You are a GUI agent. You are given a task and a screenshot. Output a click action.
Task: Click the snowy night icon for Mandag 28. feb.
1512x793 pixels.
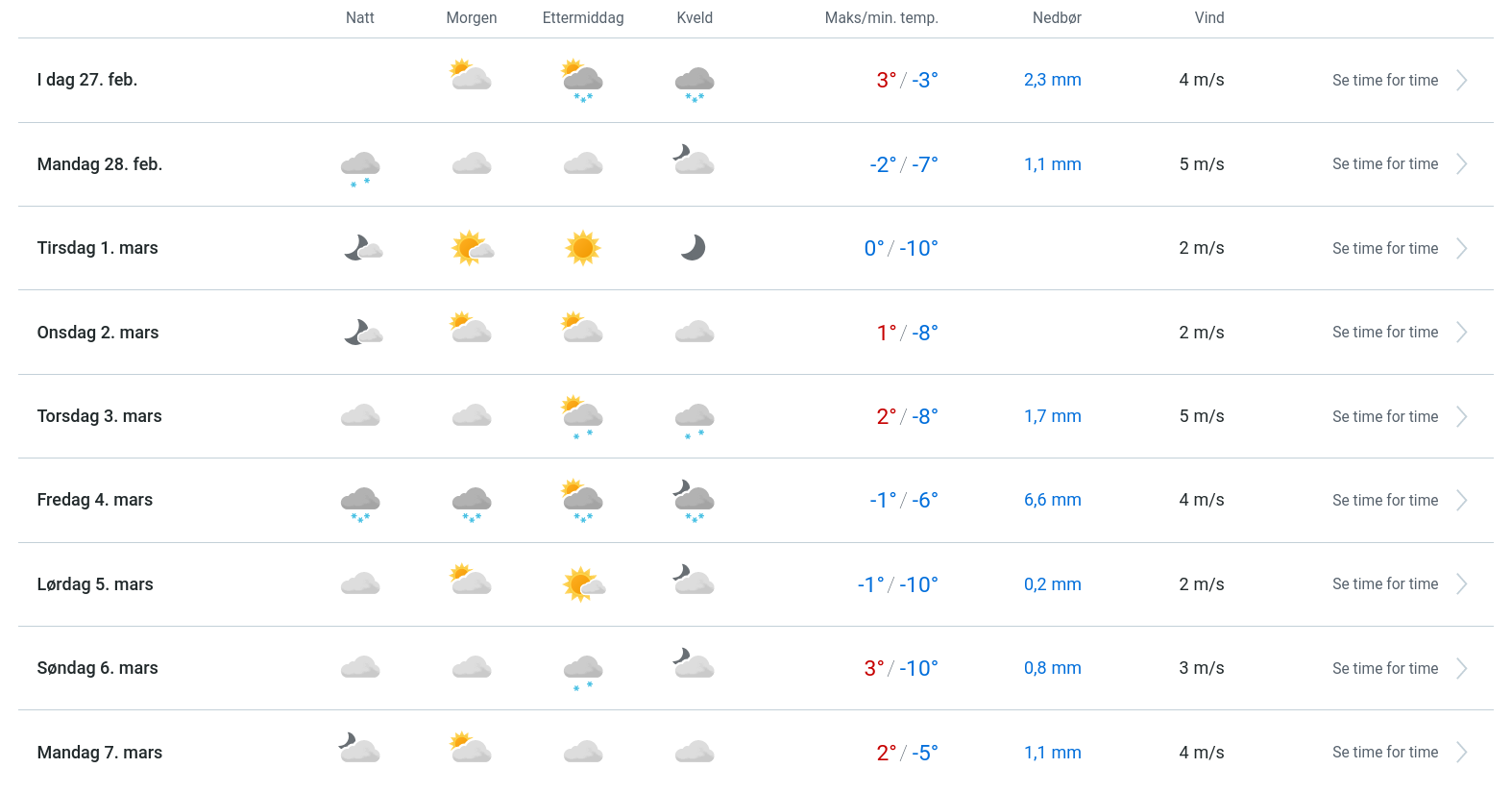click(360, 166)
